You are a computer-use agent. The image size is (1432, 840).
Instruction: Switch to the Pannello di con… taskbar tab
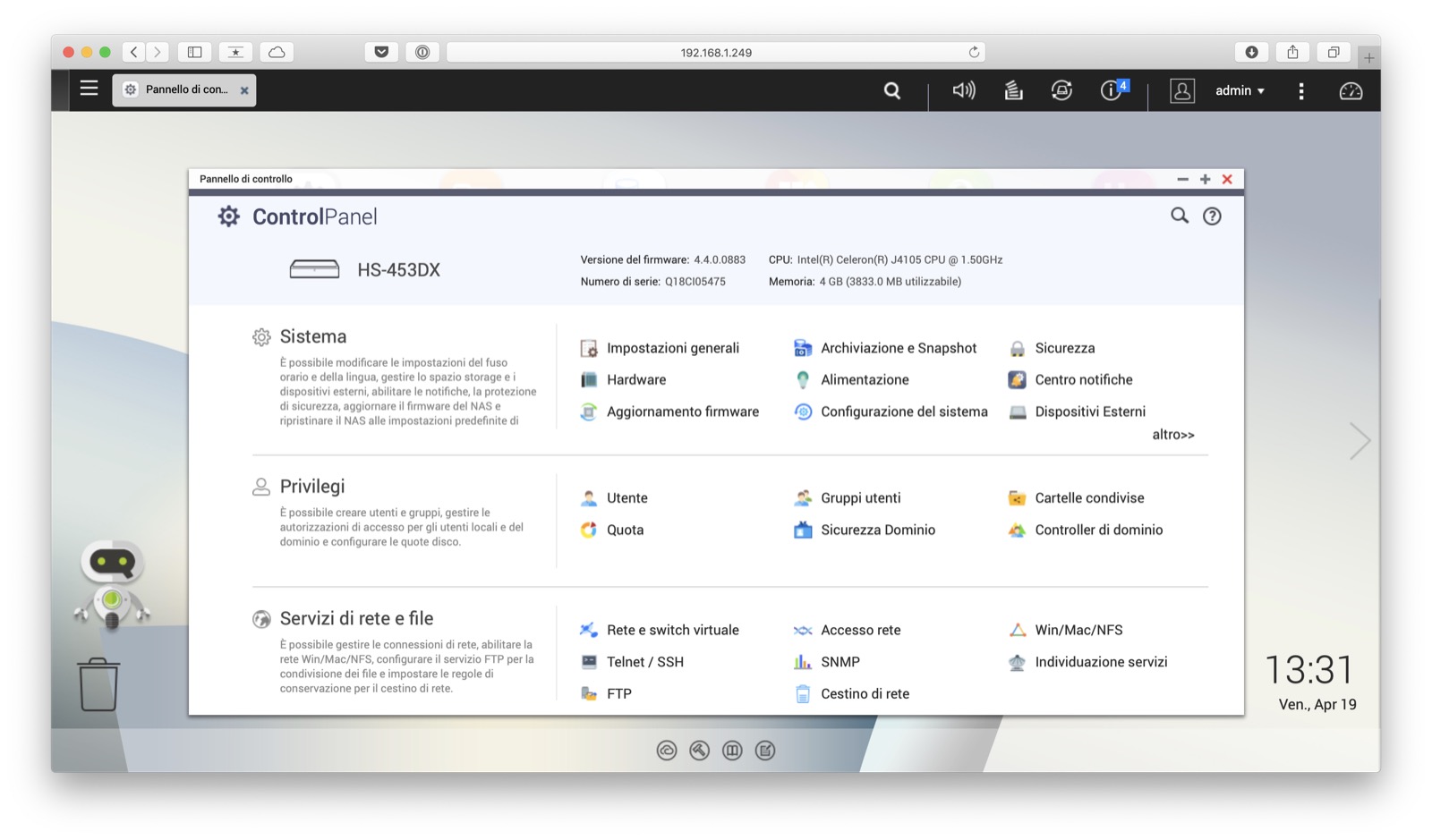[183, 90]
